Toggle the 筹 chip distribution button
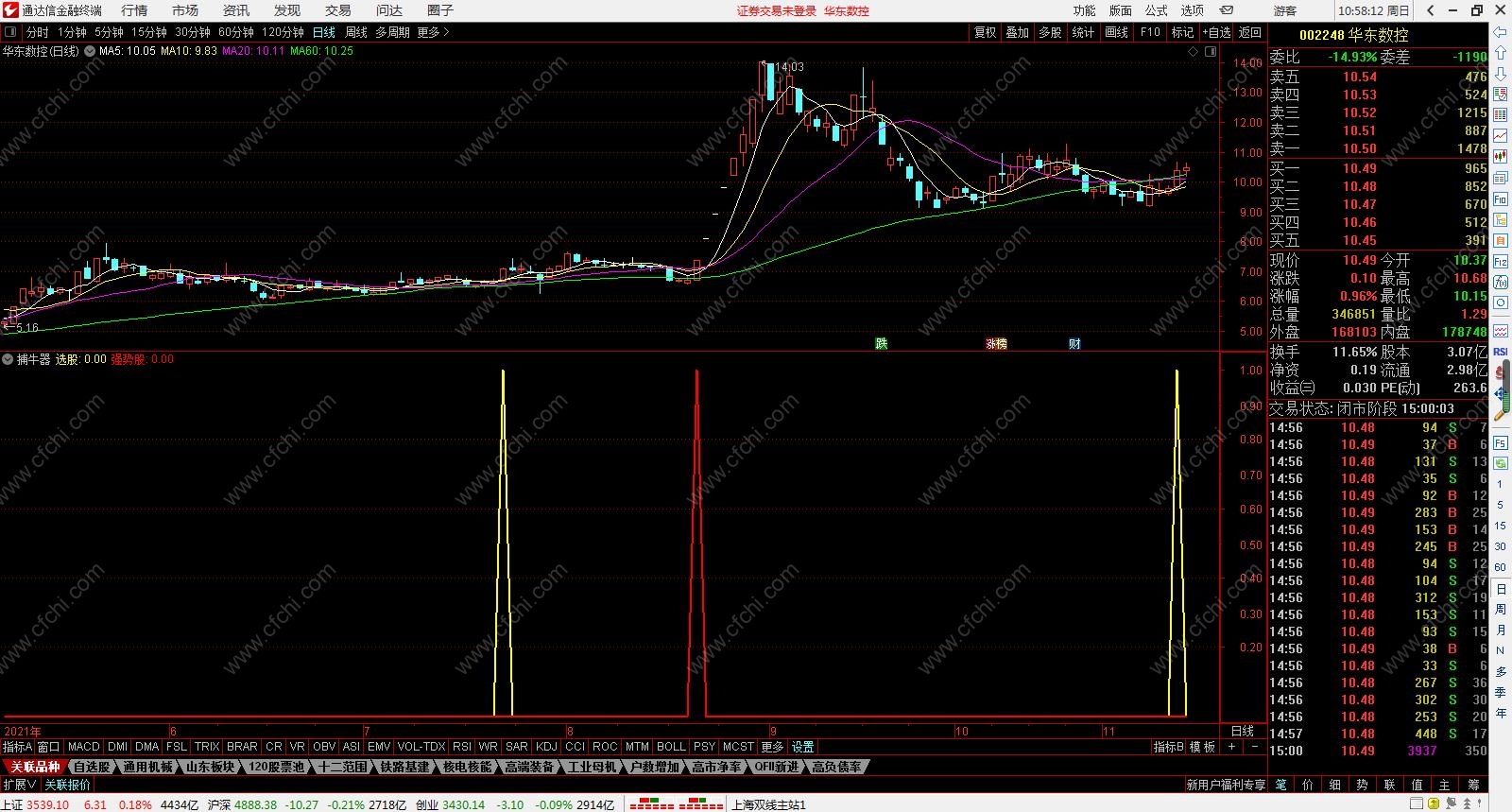The height and width of the screenshot is (812, 1512). pos(1473,785)
